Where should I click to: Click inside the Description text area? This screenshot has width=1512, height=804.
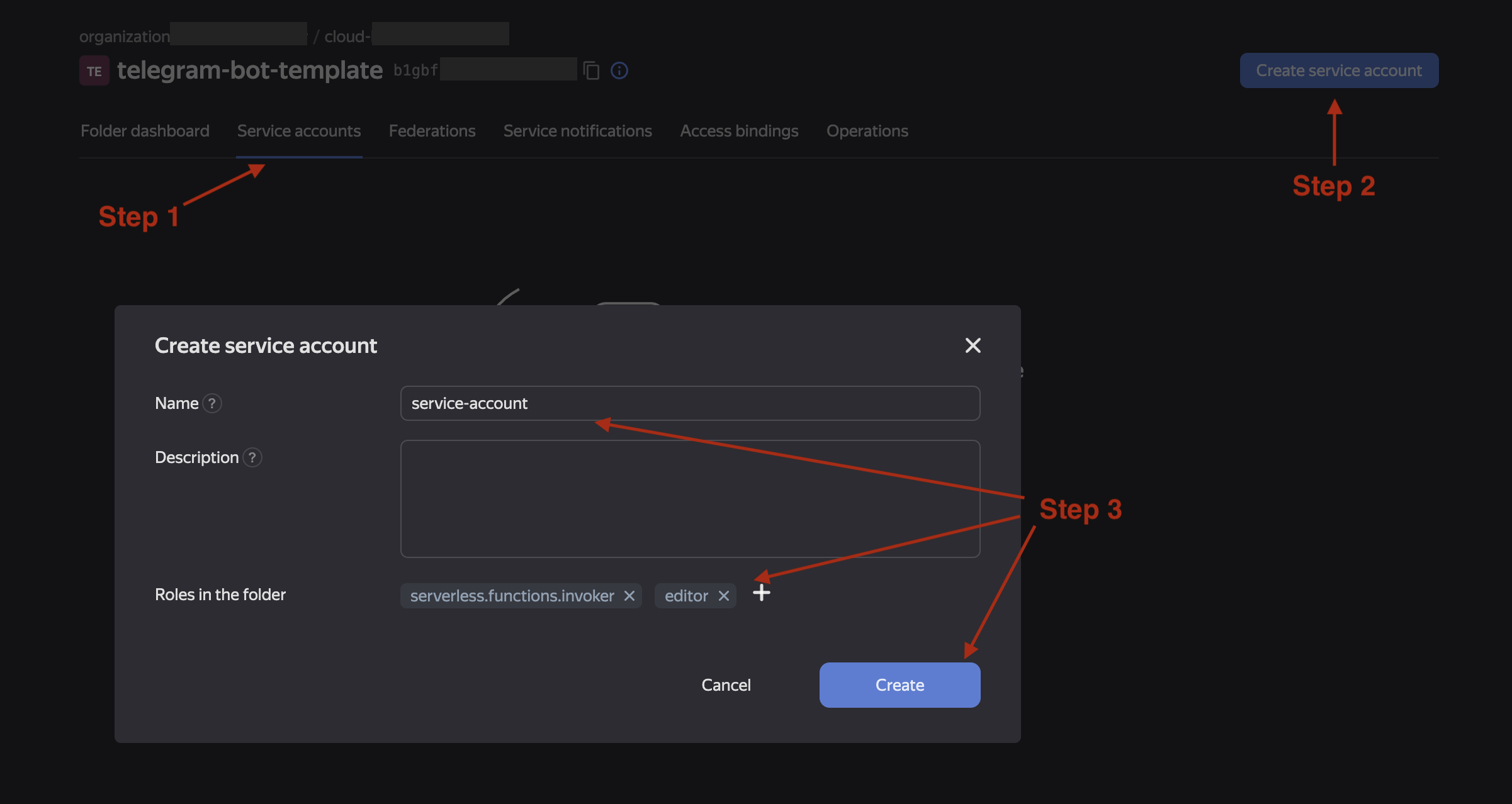pos(690,498)
